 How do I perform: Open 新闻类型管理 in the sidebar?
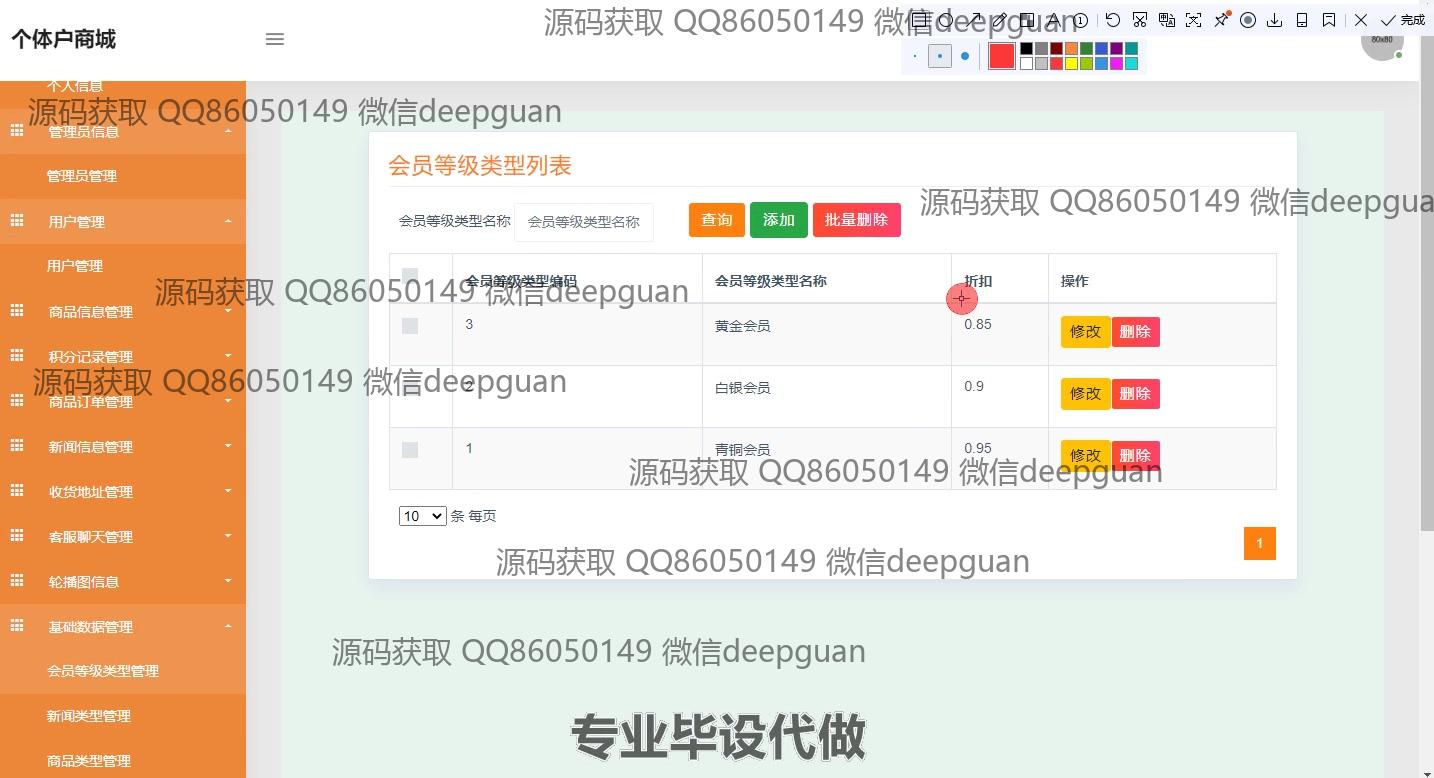coord(89,716)
